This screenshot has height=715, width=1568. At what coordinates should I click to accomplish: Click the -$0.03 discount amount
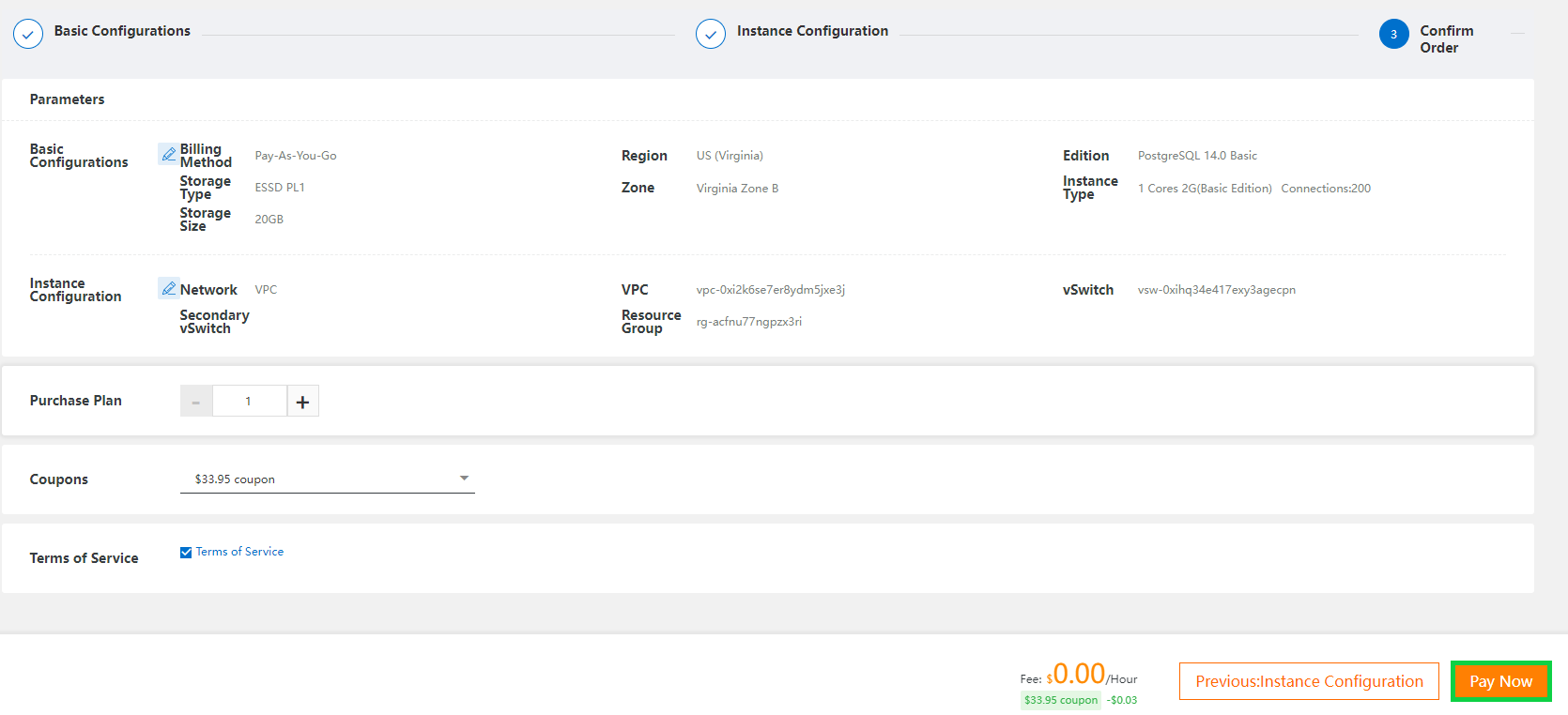point(1122,700)
